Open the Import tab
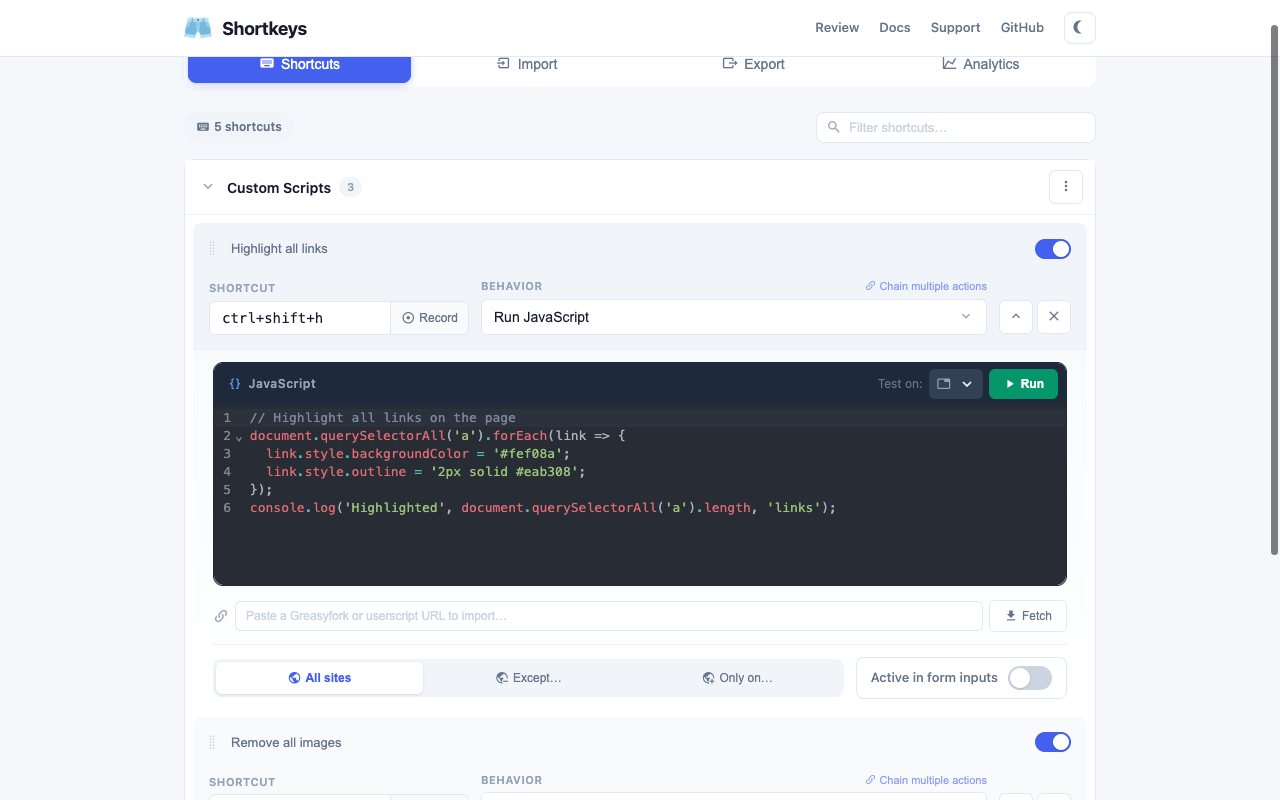Screen dimensions: 1280x800 (x=527, y=64)
